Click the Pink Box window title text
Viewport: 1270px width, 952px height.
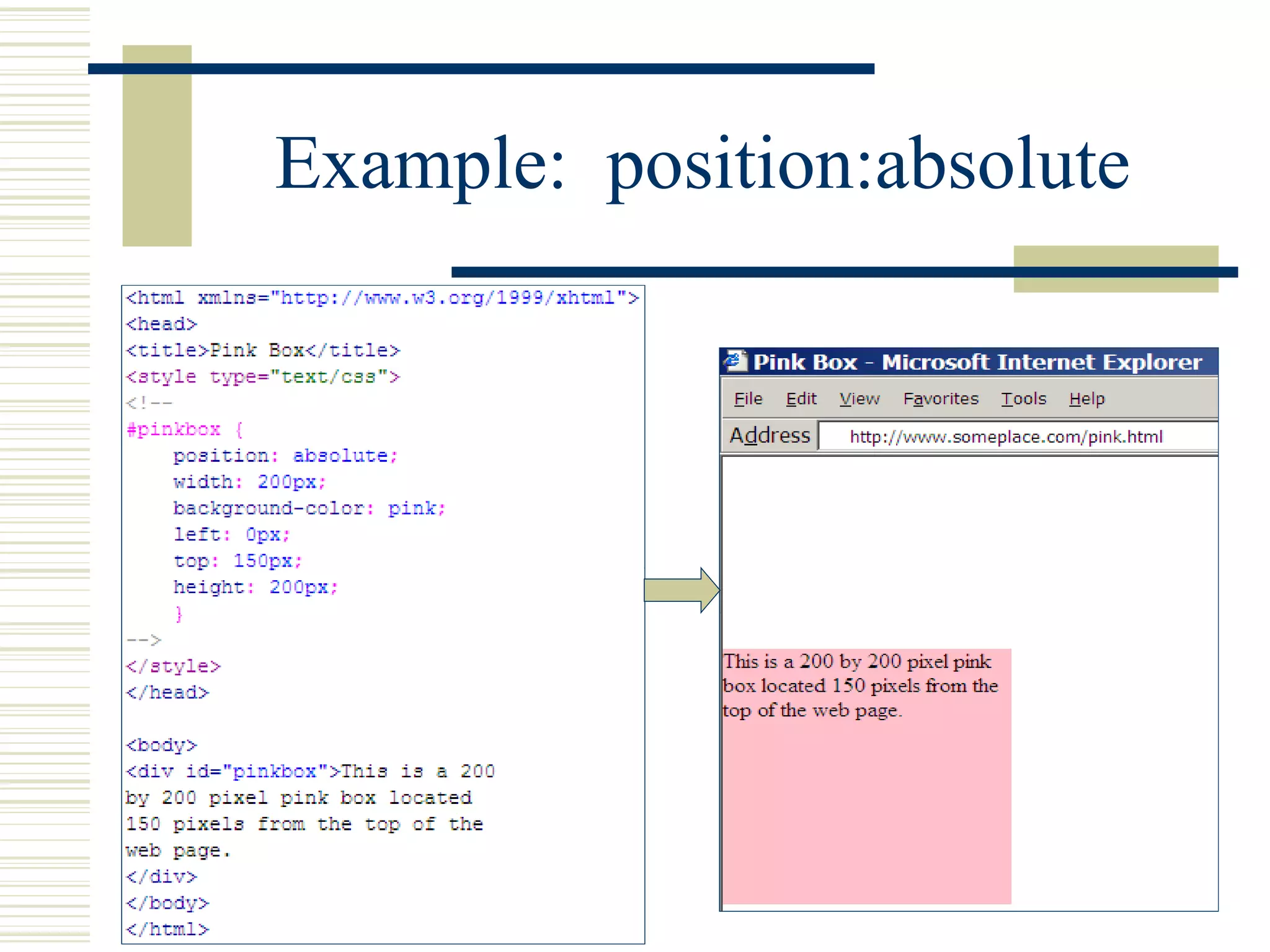coord(977,362)
